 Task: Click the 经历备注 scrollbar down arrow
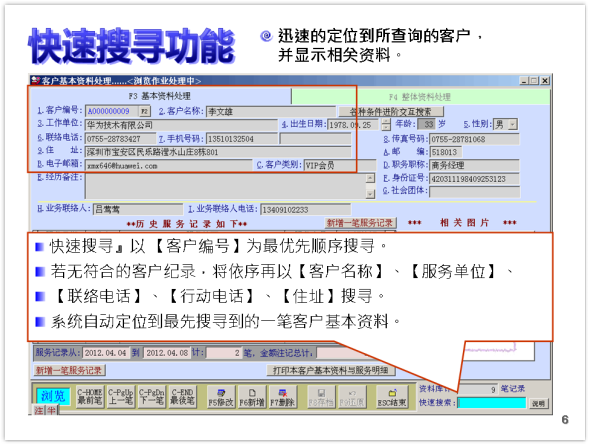371,194
